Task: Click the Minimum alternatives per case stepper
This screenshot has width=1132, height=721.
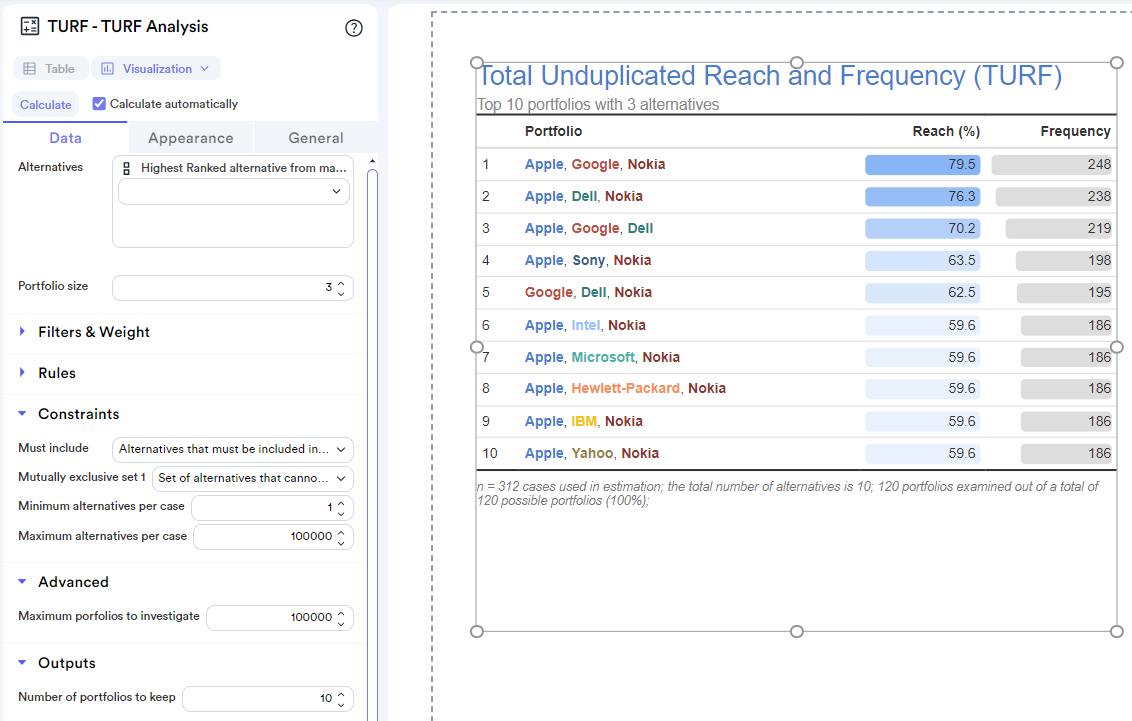Action: (x=341, y=508)
